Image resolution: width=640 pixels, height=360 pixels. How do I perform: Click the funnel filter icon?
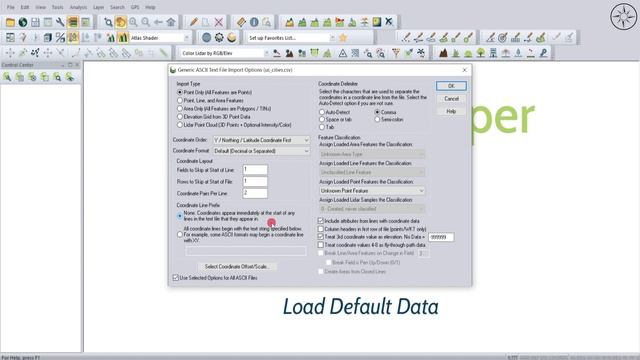(396, 53)
